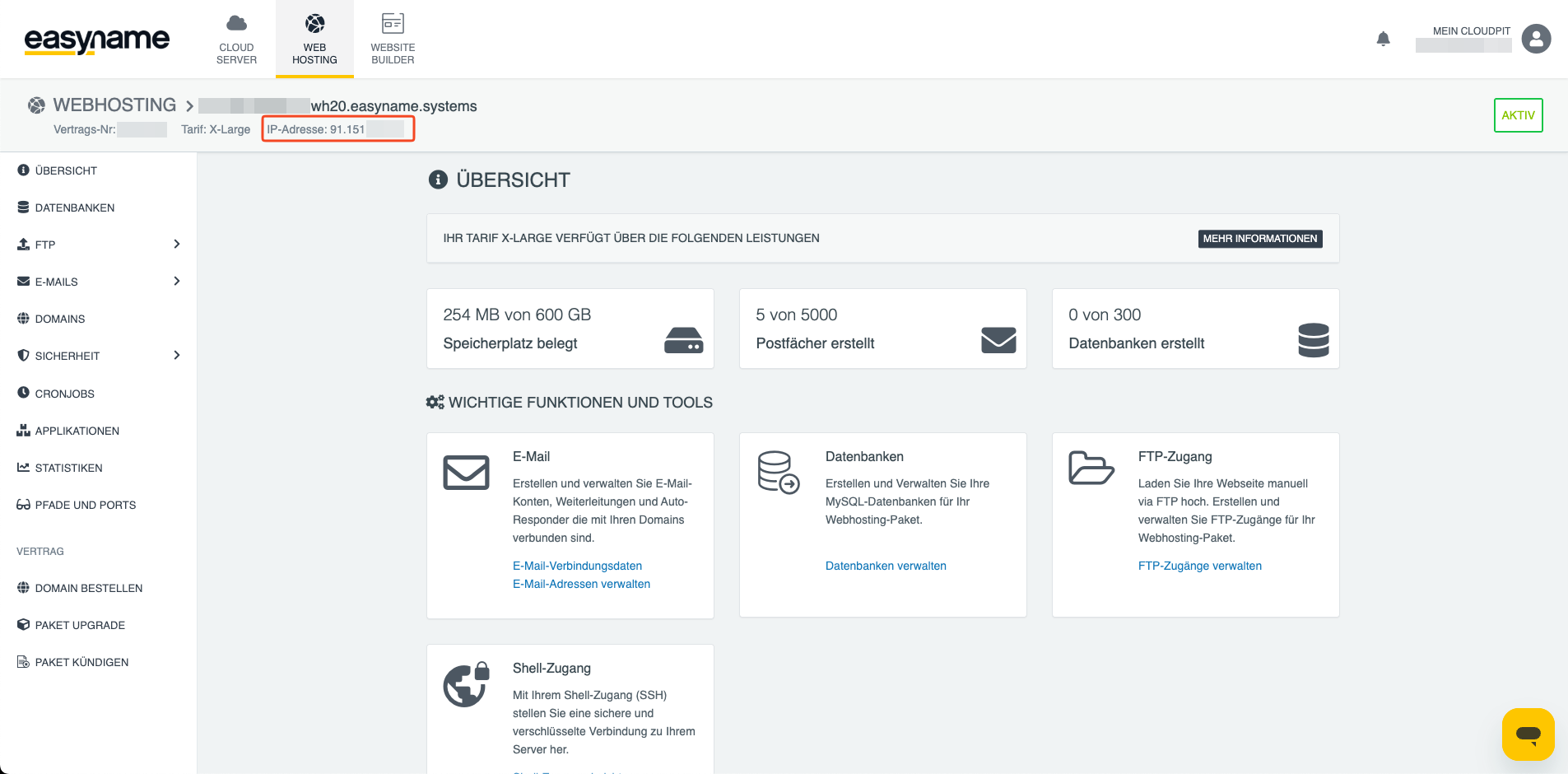Expand the Sicherheit submenu chevron

[177, 355]
